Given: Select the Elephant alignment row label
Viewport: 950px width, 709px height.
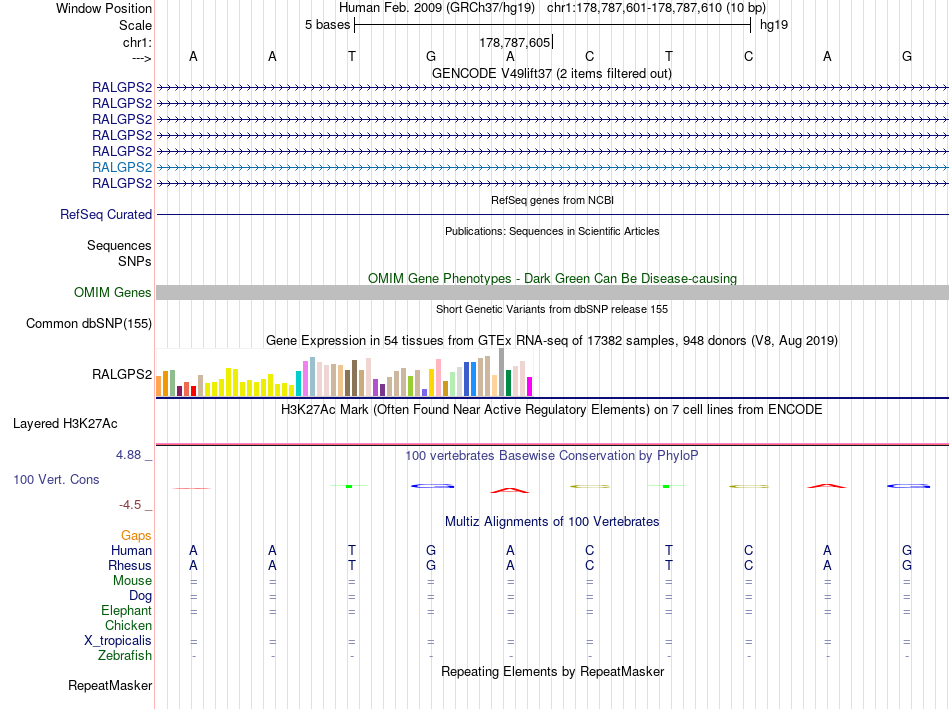Looking at the screenshot, I should 126,610.
